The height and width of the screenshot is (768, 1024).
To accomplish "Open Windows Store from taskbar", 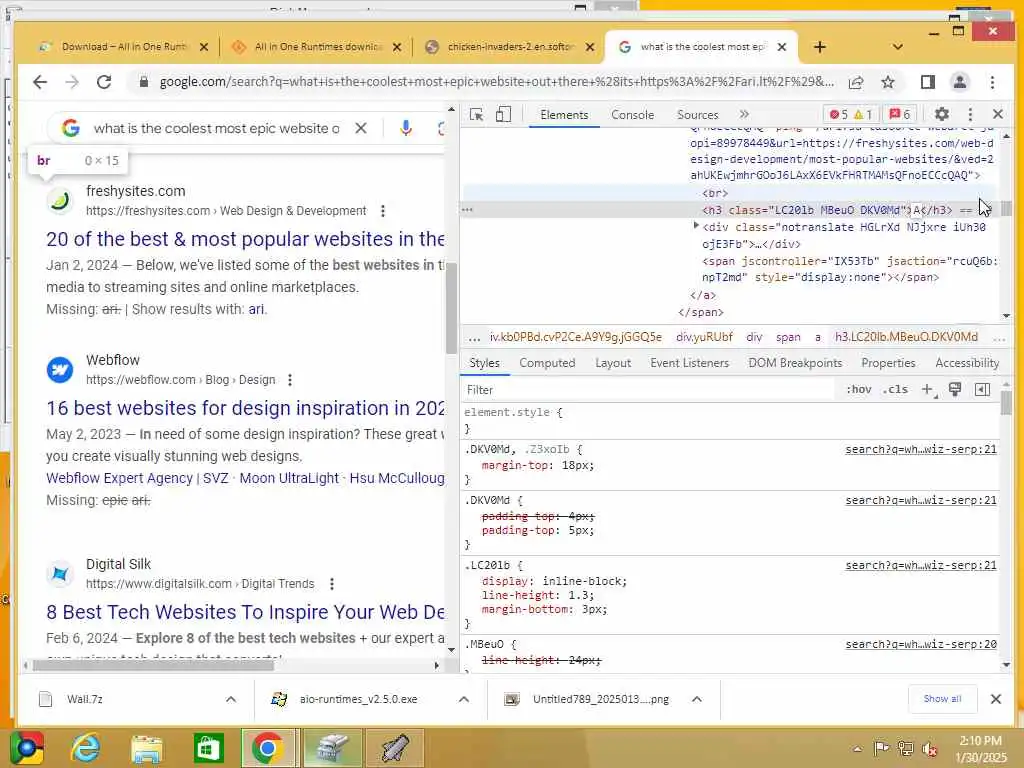I will (208, 748).
